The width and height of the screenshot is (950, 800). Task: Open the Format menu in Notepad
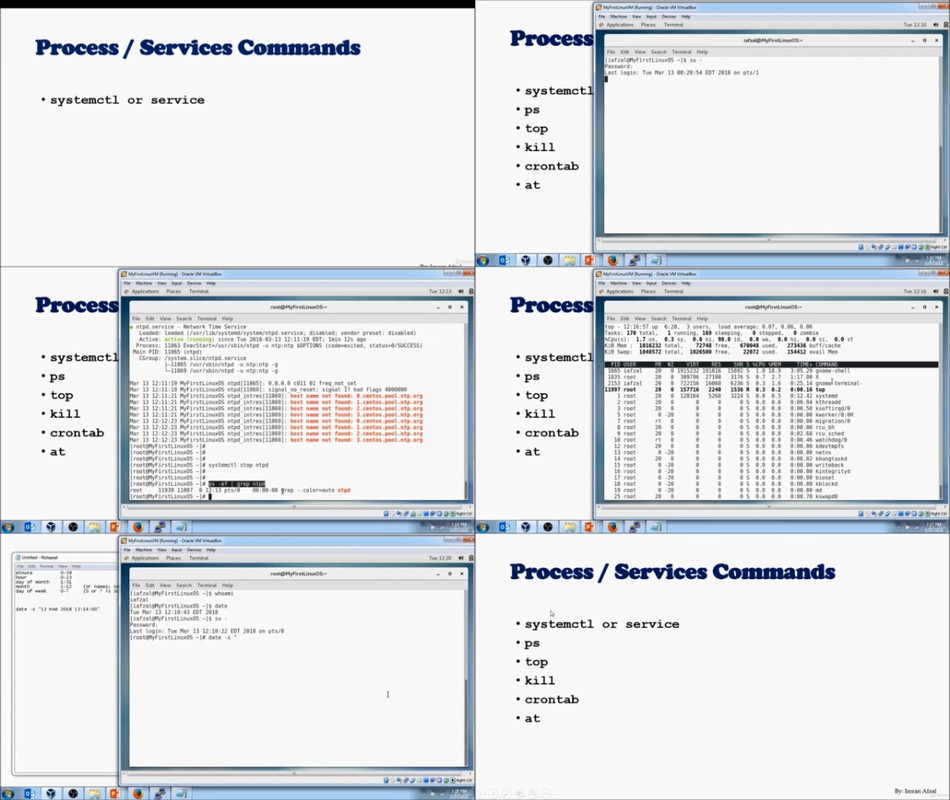click(47, 566)
